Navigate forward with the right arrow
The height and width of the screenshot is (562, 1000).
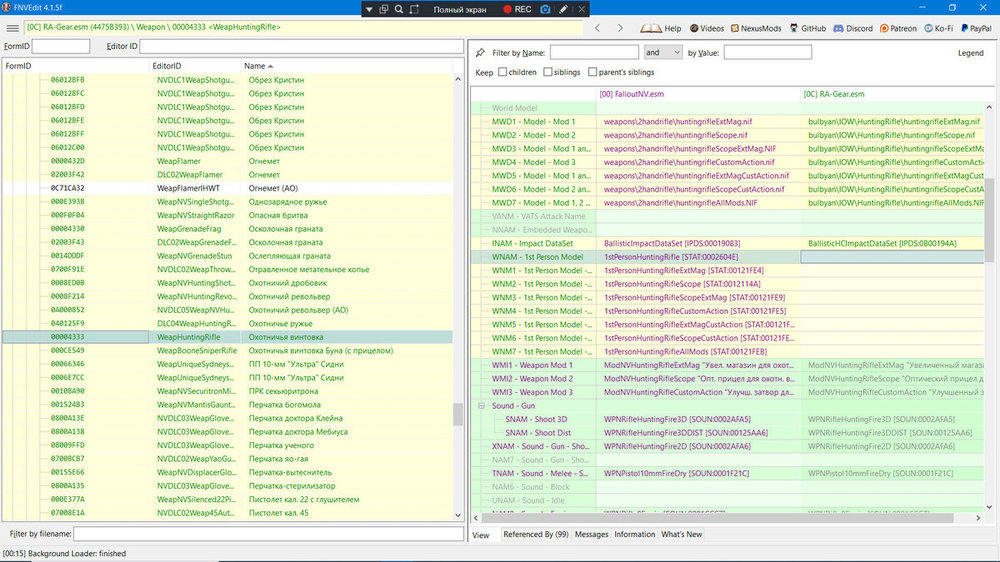pyautogui.click(x=620, y=28)
